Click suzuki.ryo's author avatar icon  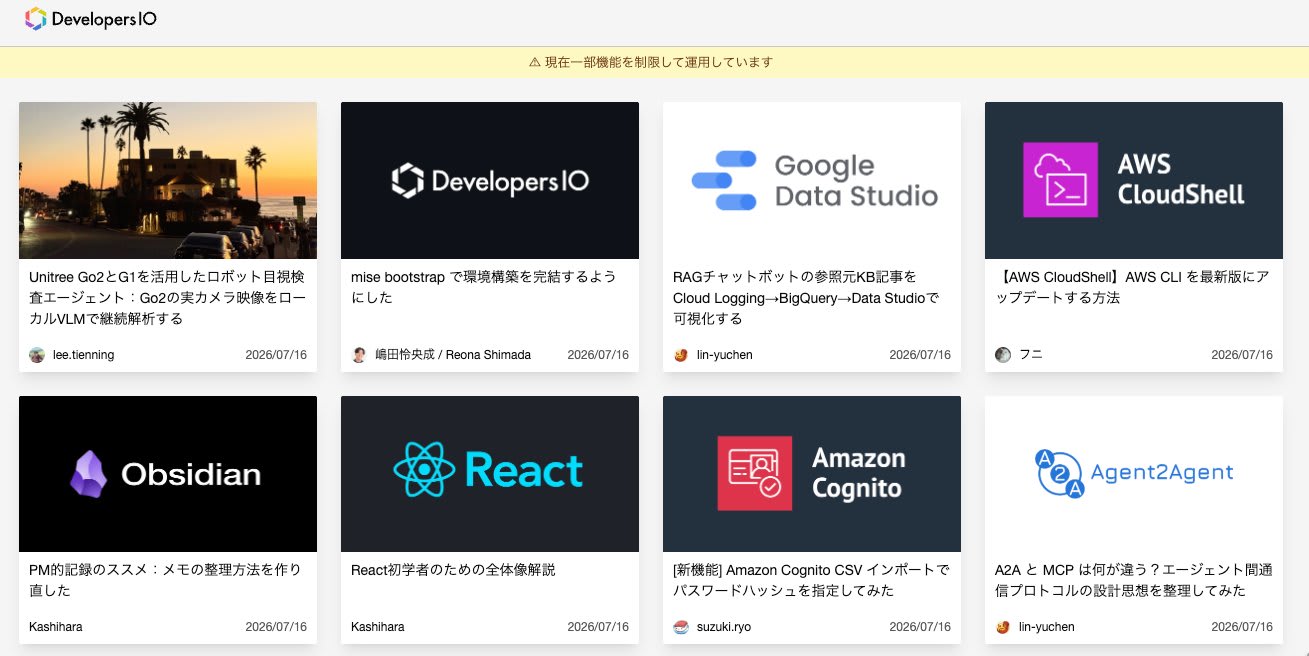681,627
